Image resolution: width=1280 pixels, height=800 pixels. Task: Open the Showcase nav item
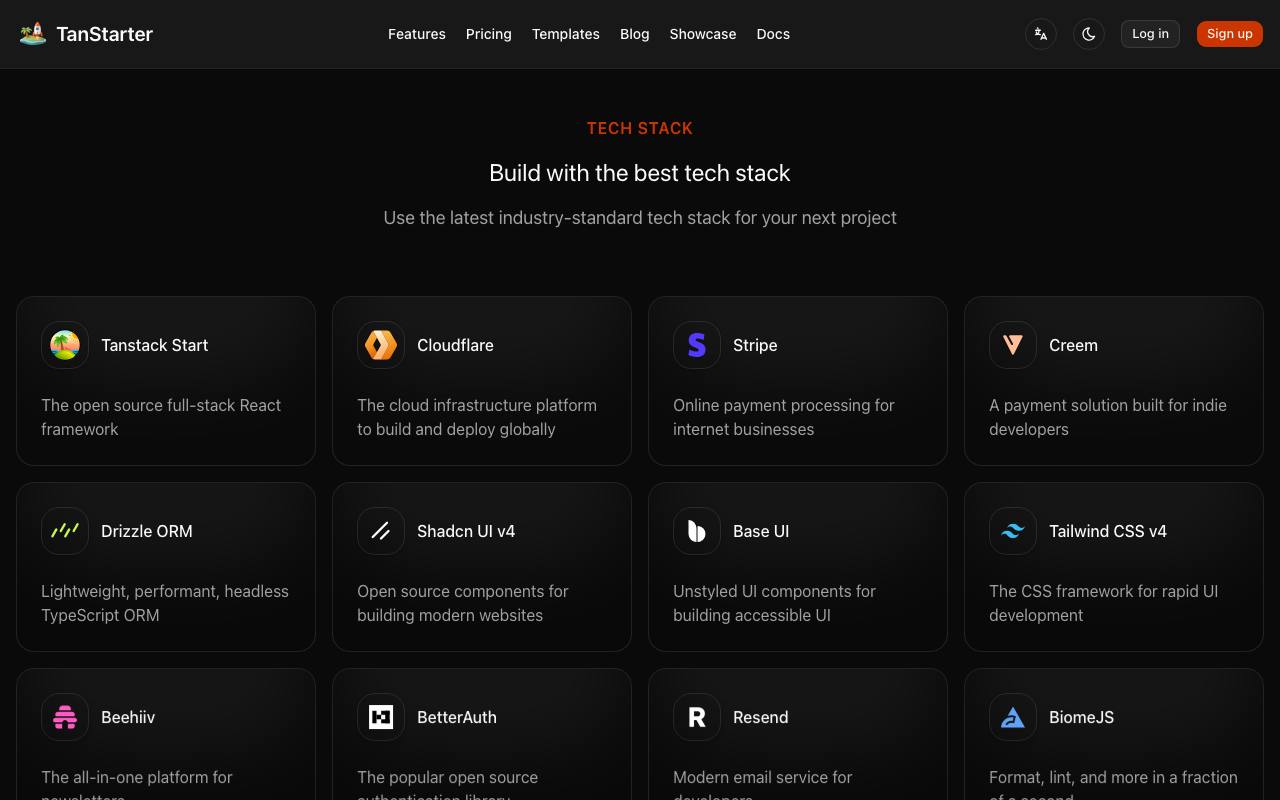(703, 34)
